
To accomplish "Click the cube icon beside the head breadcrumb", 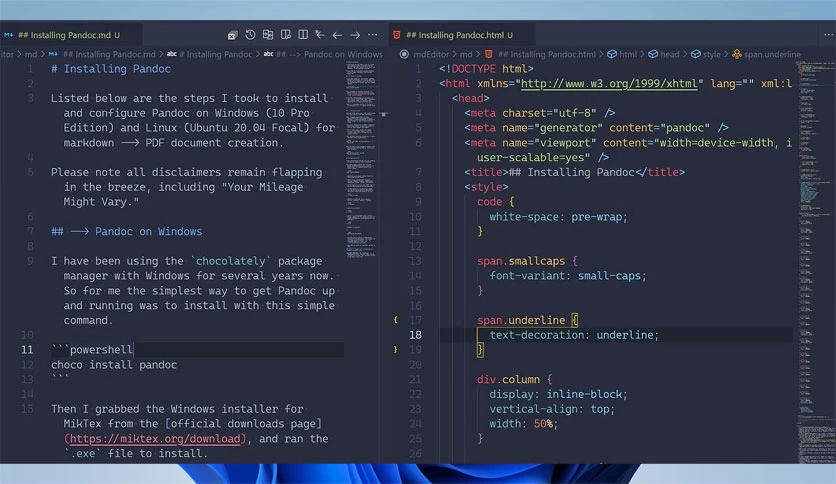I will point(653,54).
